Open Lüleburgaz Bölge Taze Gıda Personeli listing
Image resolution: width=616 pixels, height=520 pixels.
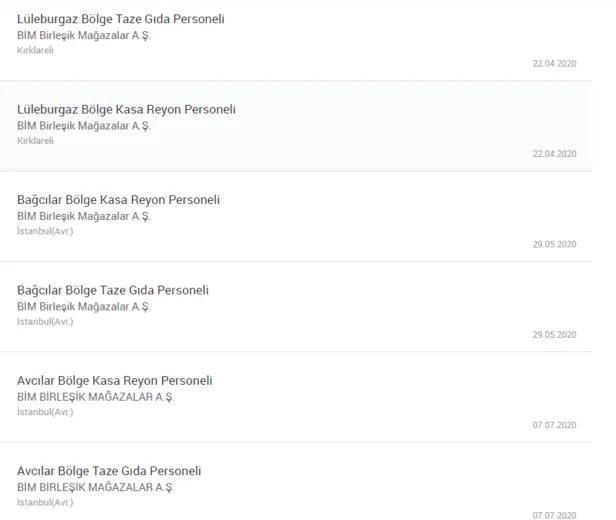click(121, 19)
